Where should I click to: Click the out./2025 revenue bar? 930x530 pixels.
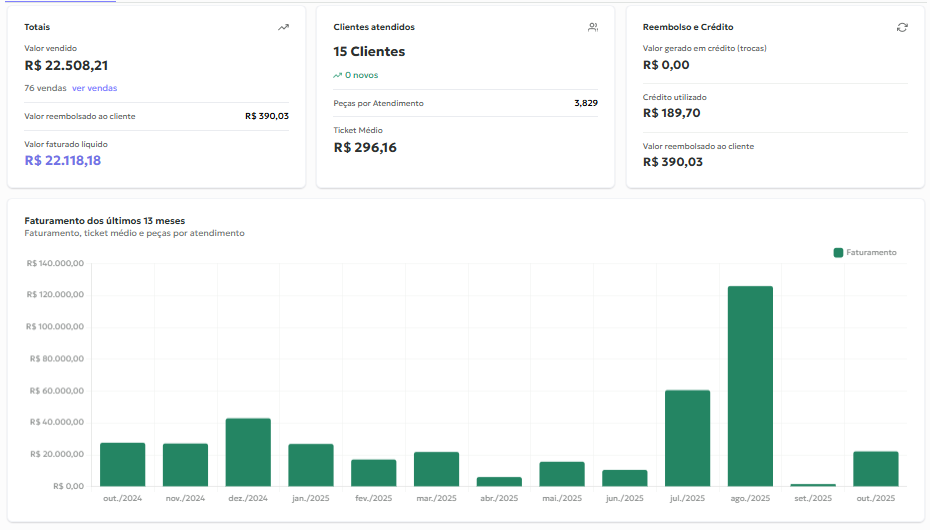click(x=875, y=468)
